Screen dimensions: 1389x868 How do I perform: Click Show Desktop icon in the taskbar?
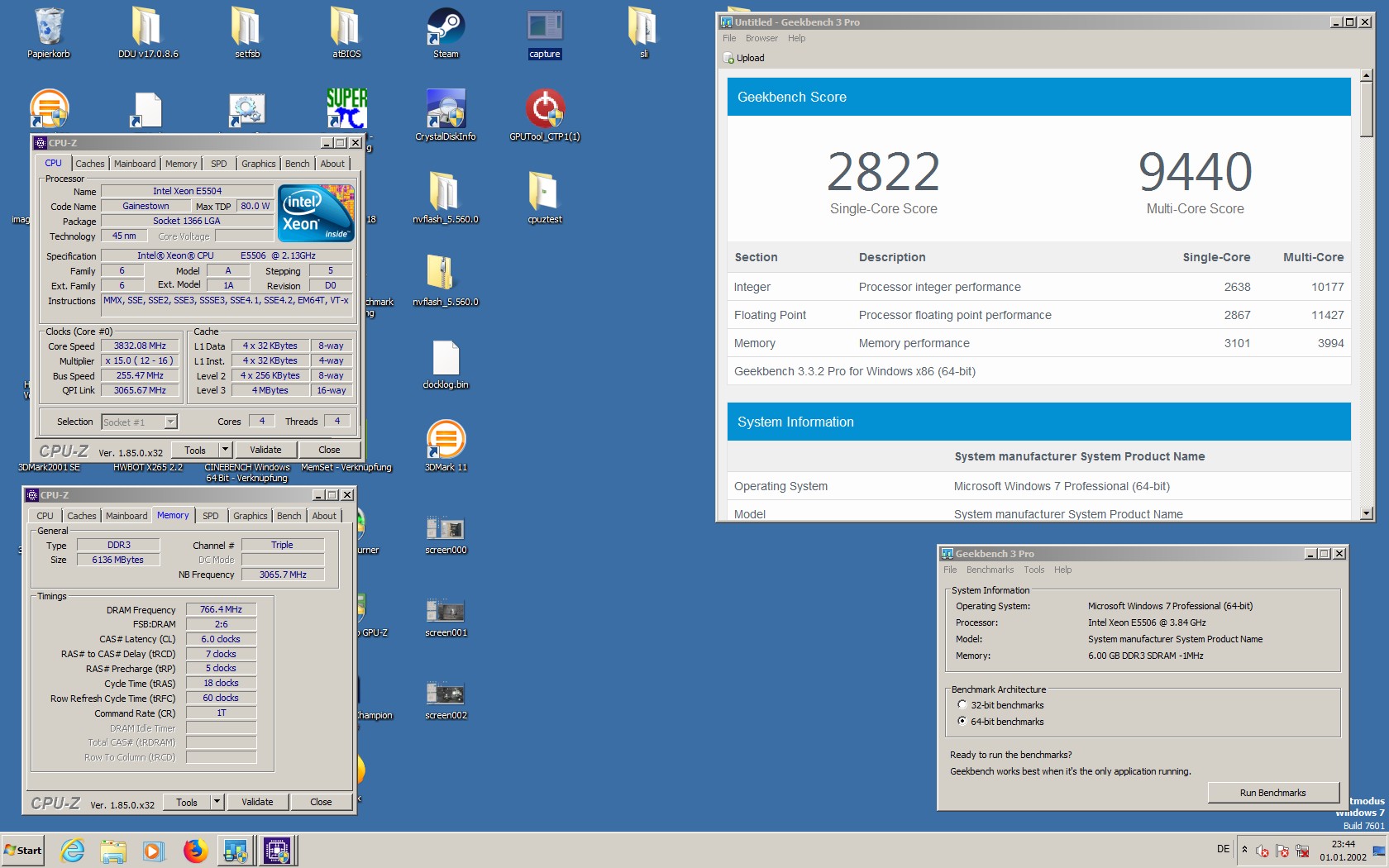point(1378,850)
